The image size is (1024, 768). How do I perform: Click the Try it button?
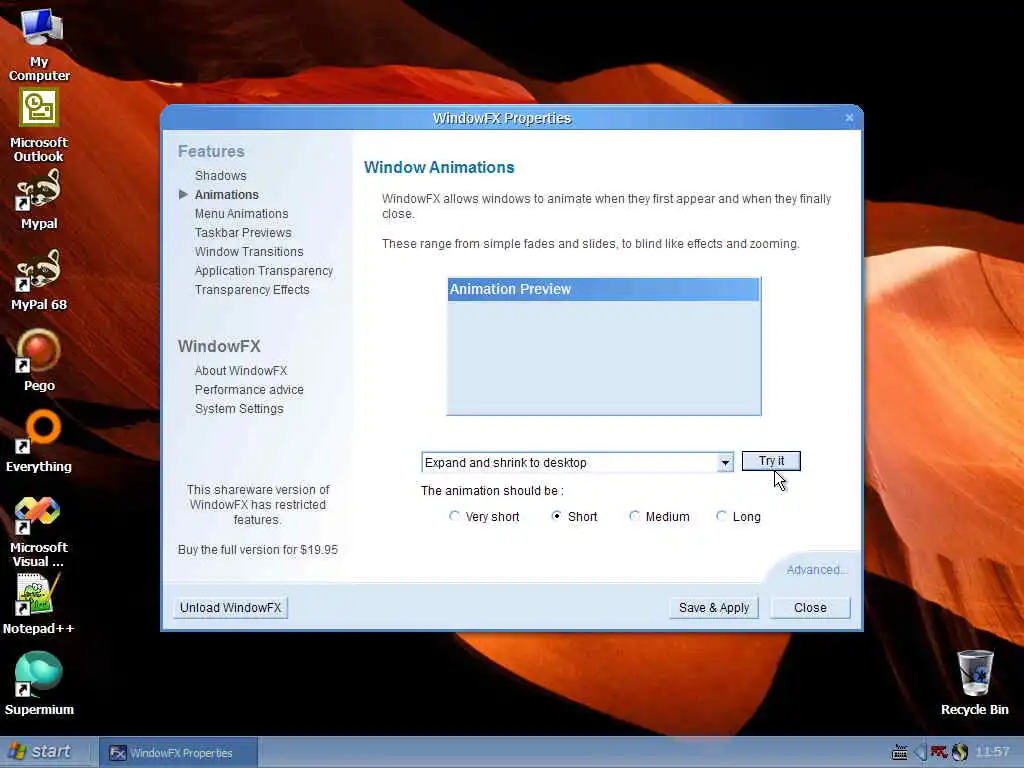(771, 460)
